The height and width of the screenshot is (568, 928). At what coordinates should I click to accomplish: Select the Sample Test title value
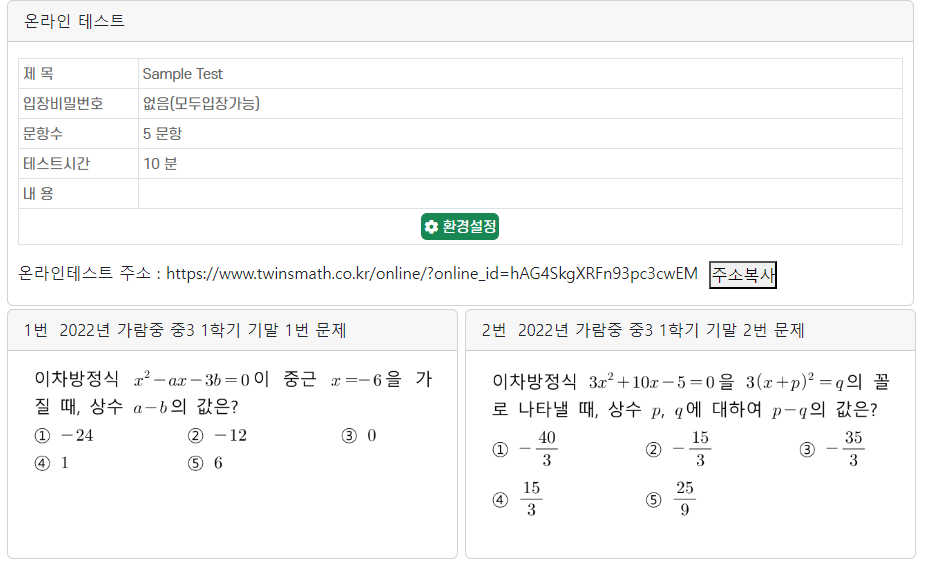[182, 74]
